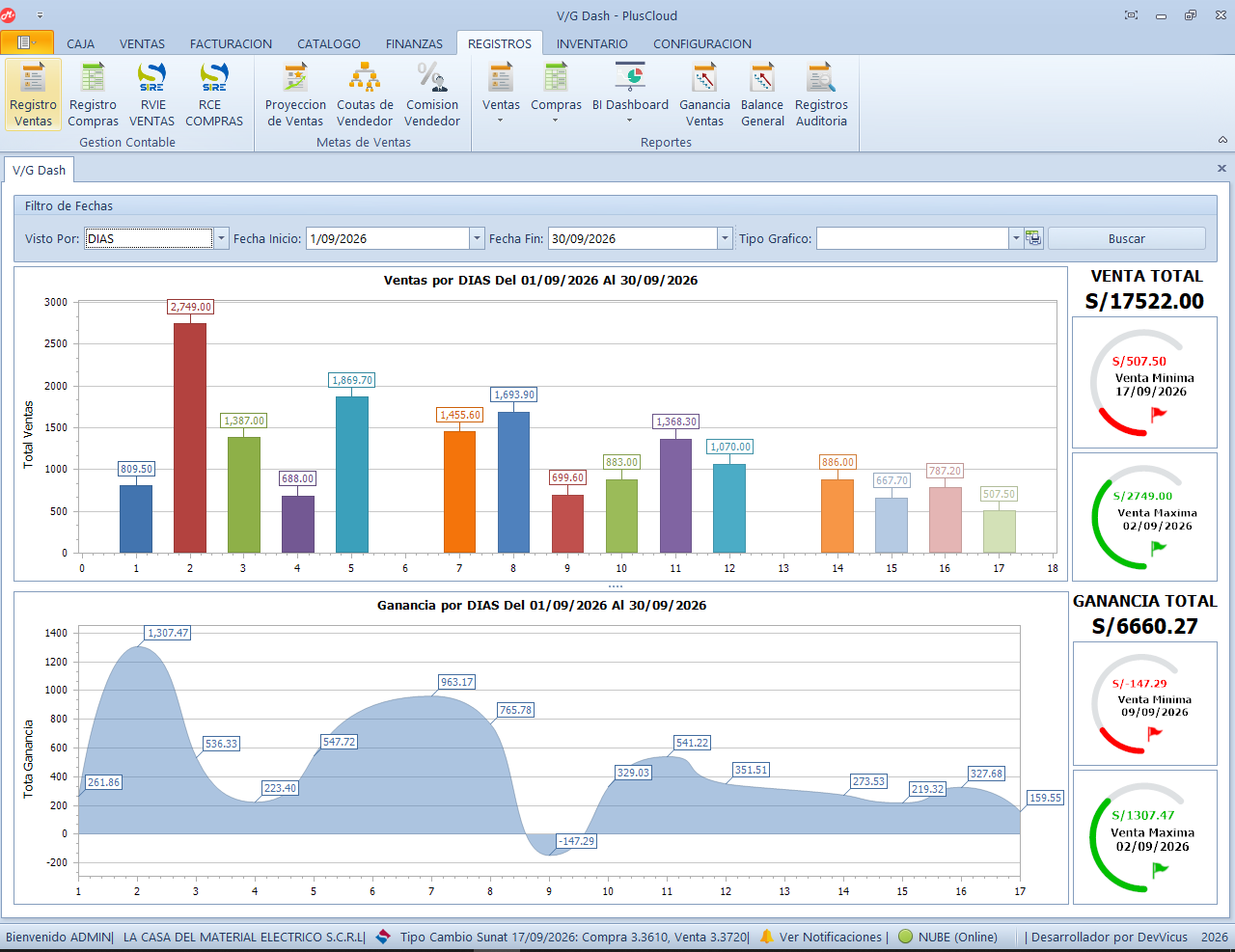1235x952 pixels.
Task: Click the orange bar labeled 1,455.60
Action: (x=459, y=492)
